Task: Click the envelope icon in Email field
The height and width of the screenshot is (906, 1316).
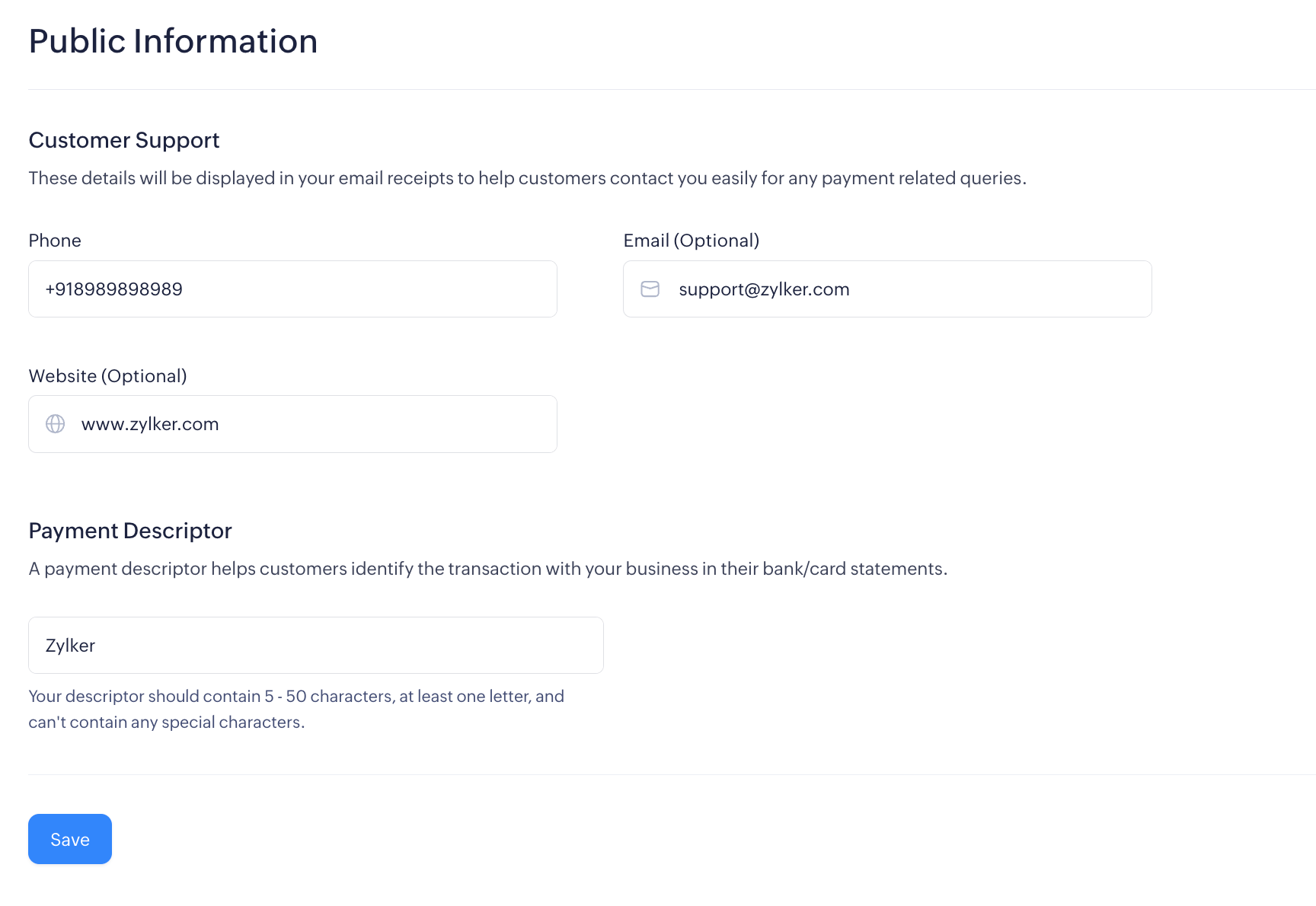Action: coord(650,289)
